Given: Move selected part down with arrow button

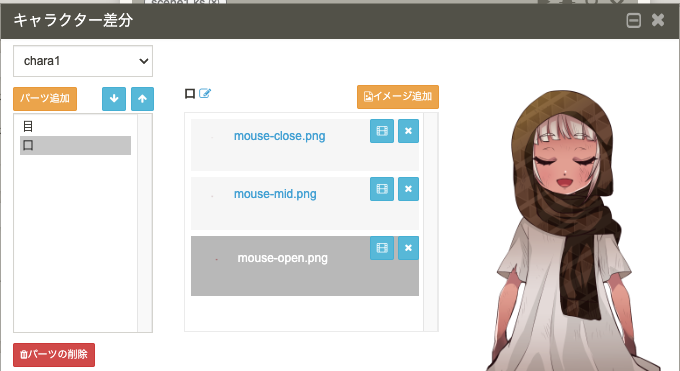Looking at the screenshot, I should (x=114, y=99).
